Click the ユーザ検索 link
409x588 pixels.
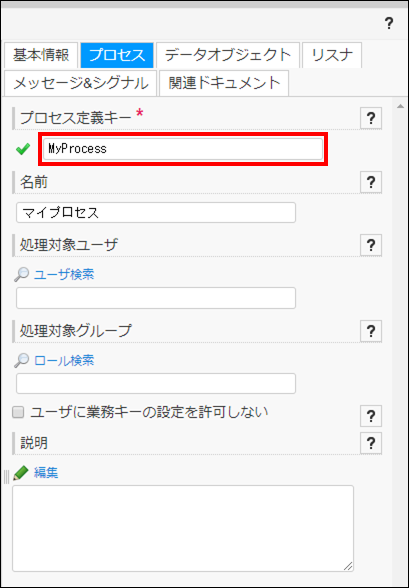point(64,275)
